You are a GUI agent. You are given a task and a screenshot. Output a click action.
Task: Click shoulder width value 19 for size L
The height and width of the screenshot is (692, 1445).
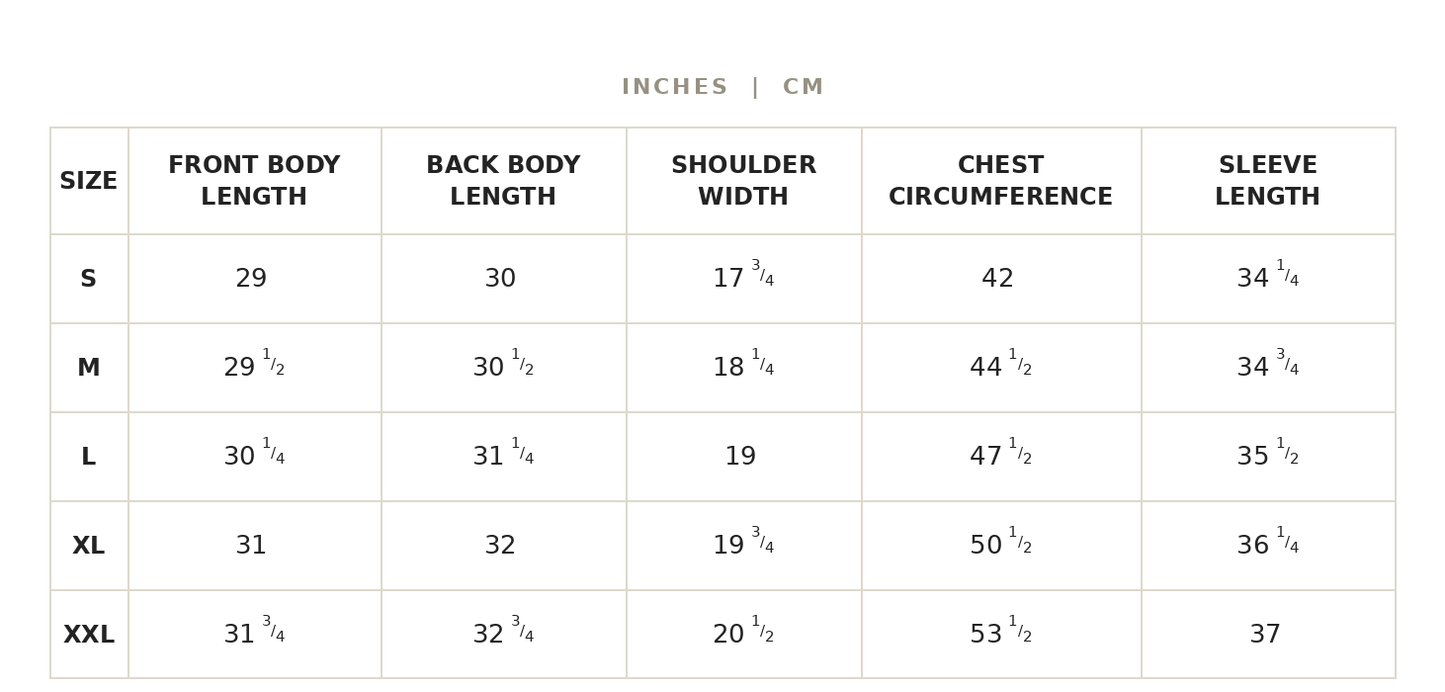pos(741,458)
